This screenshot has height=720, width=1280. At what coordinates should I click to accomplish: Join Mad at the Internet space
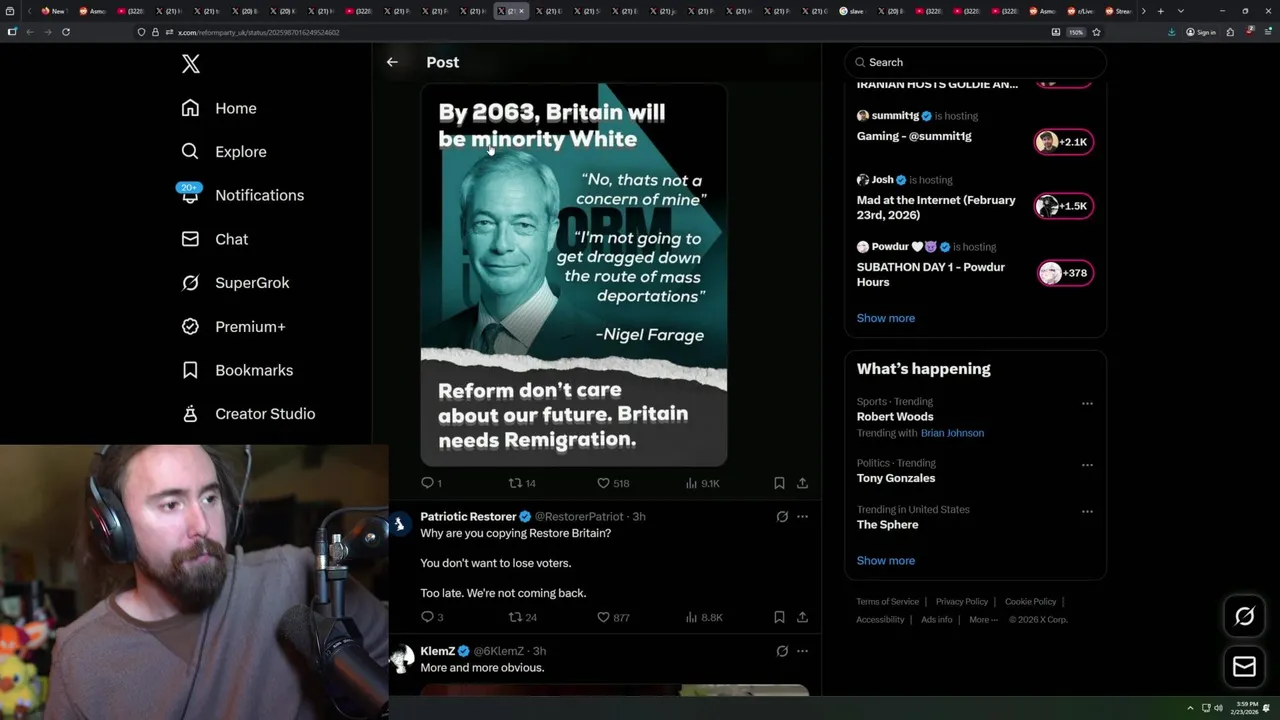pos(936,207)
